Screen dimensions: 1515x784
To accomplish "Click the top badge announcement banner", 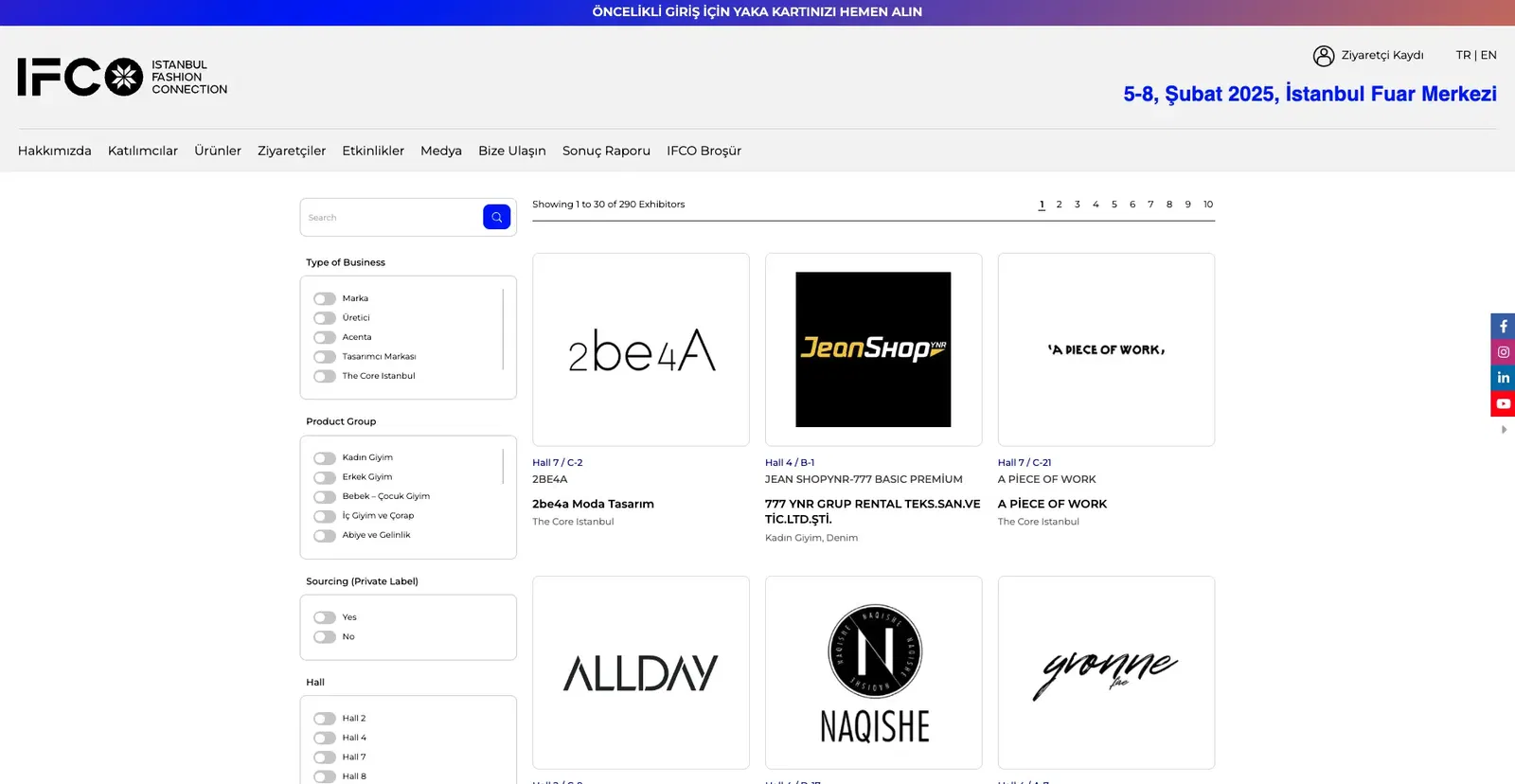I will click(757, 12).
